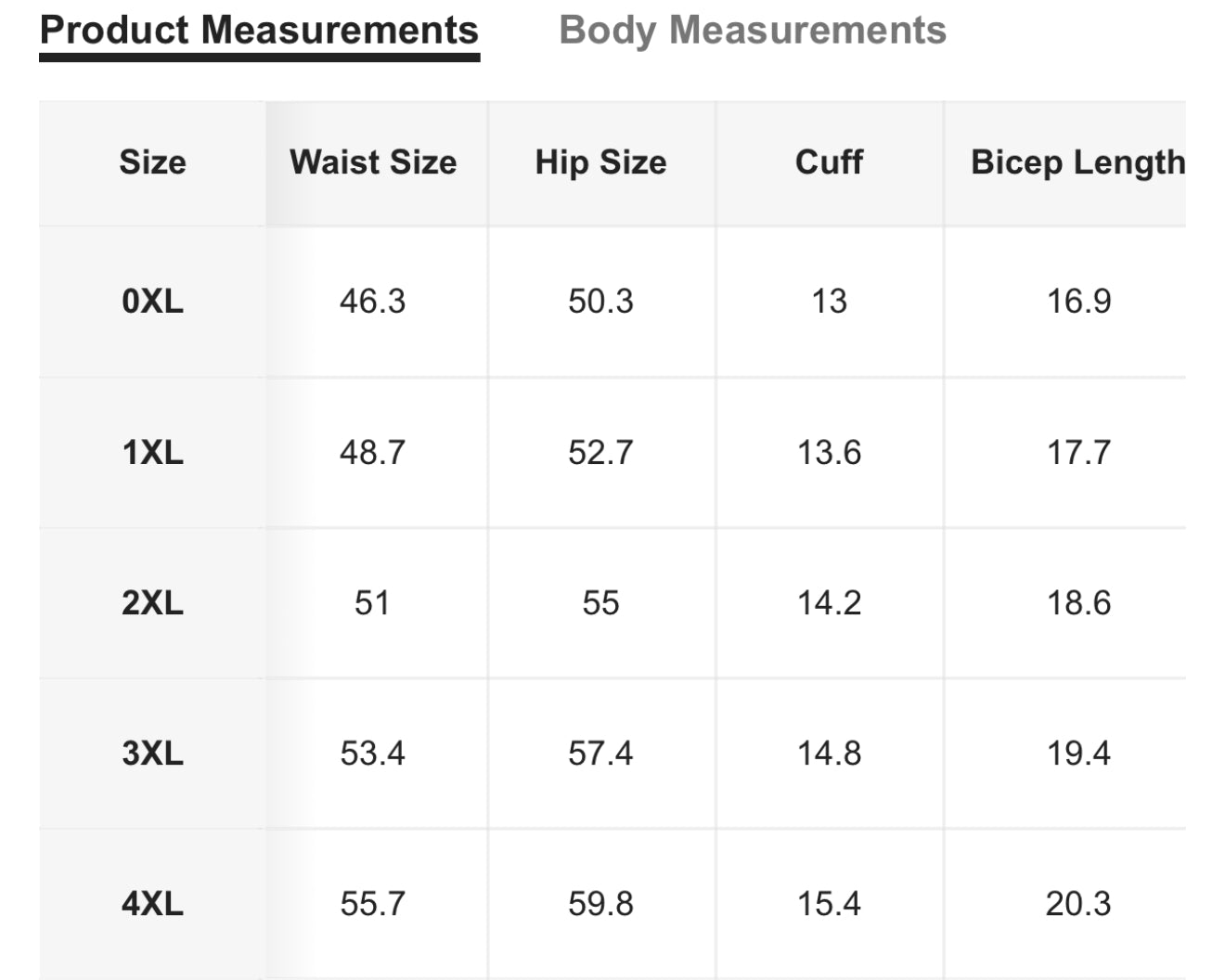The image size is (1225, 980).
Task: Click the 2XL waist value 51
Action: click(x=372, y=603)
